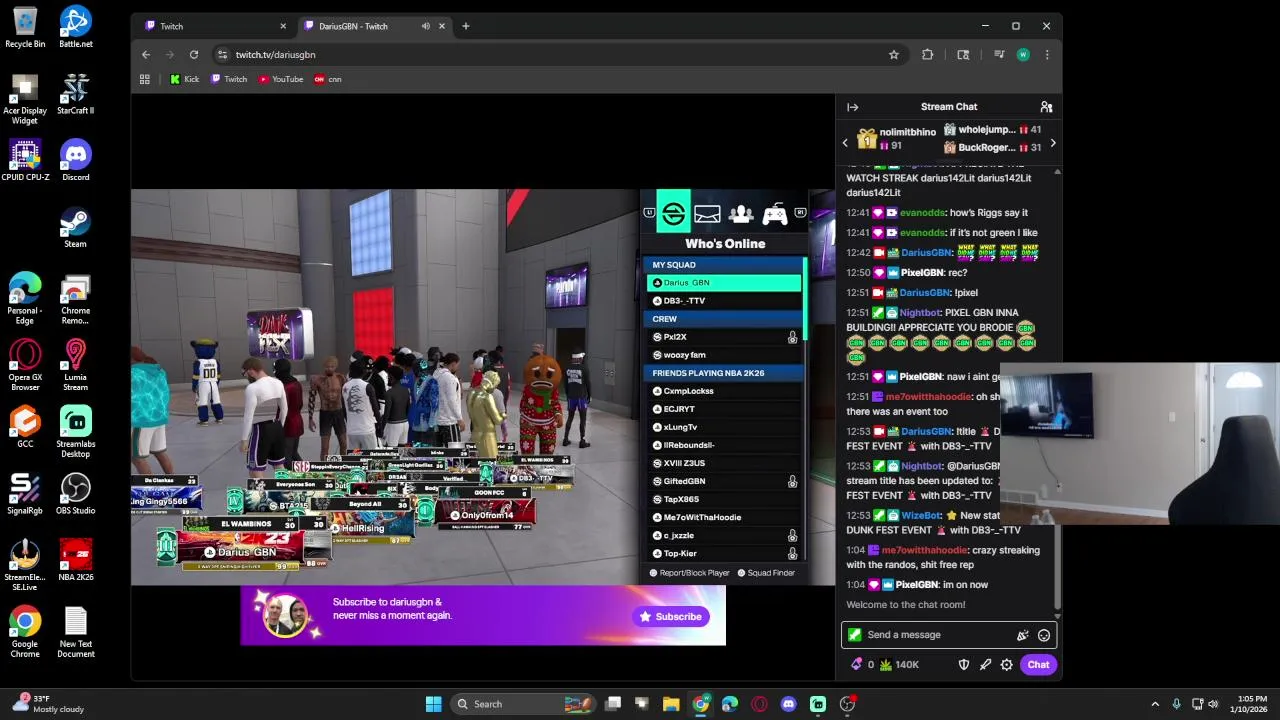
Task: Show hidden system tray icons
Action: [1155, 704]
